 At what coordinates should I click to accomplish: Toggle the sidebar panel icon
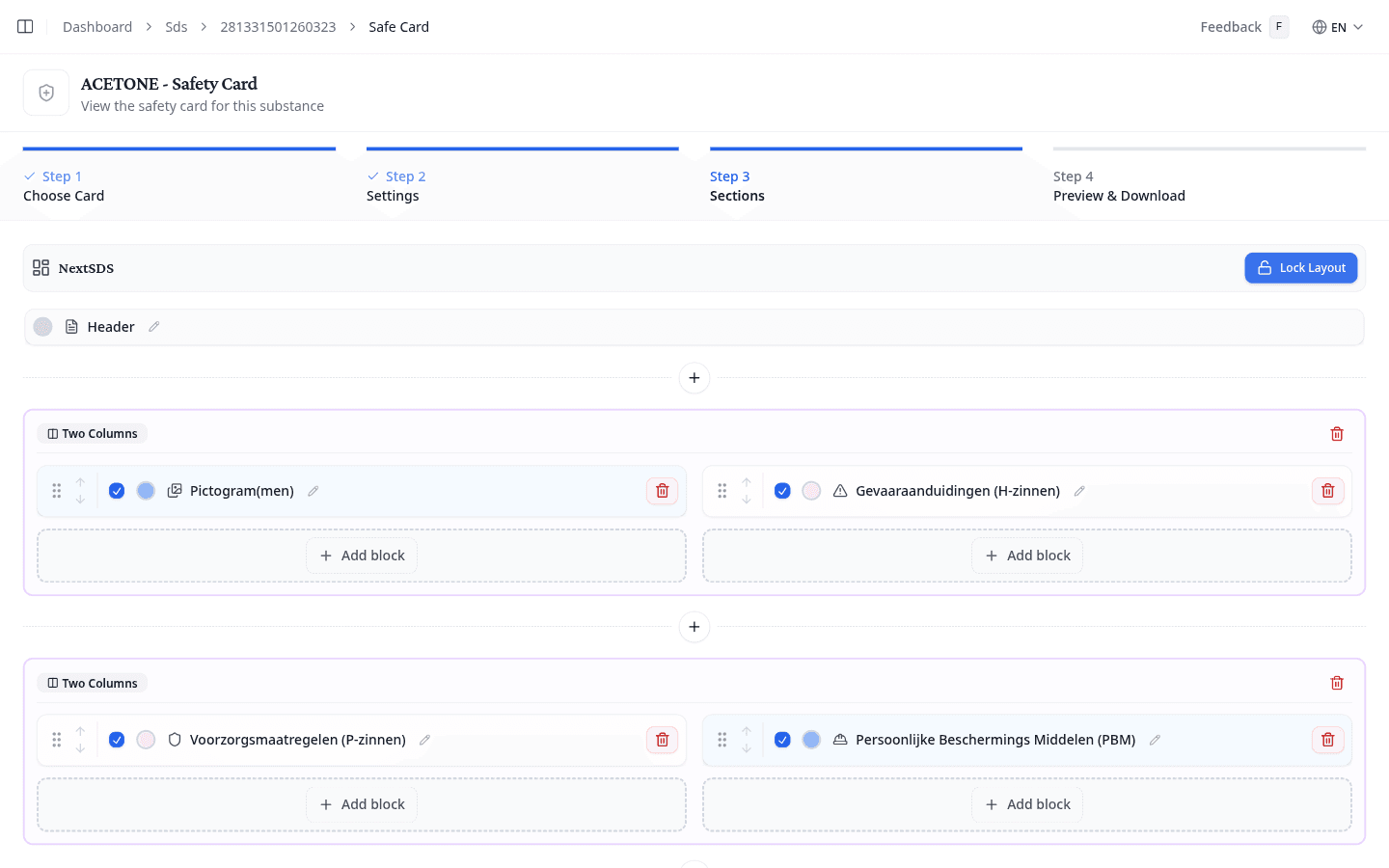pos(25,27)
